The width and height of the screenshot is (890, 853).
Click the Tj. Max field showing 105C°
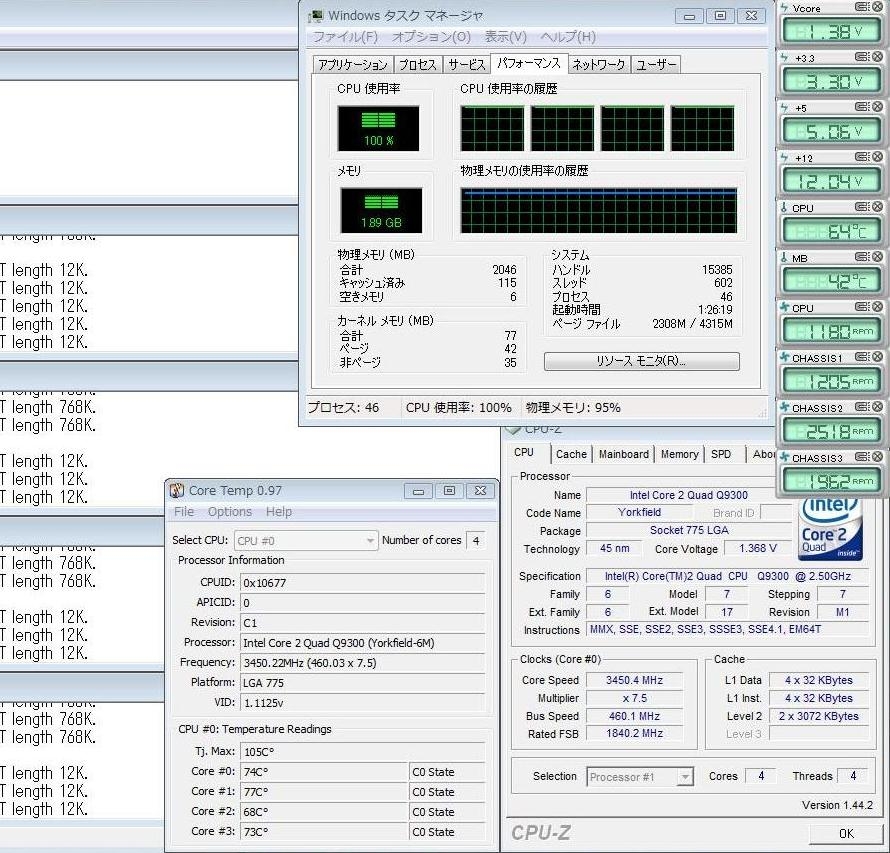pyautogui.click(x=363, y=752)
